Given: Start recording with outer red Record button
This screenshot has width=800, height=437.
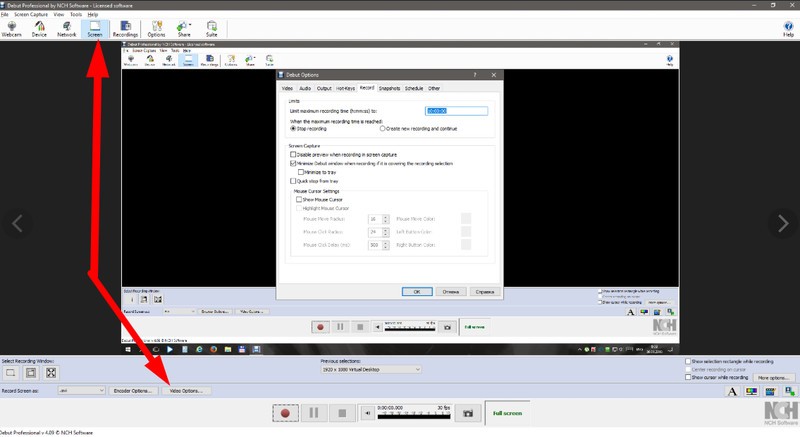Looking at the screenshot, I should (x=285, y=413).
